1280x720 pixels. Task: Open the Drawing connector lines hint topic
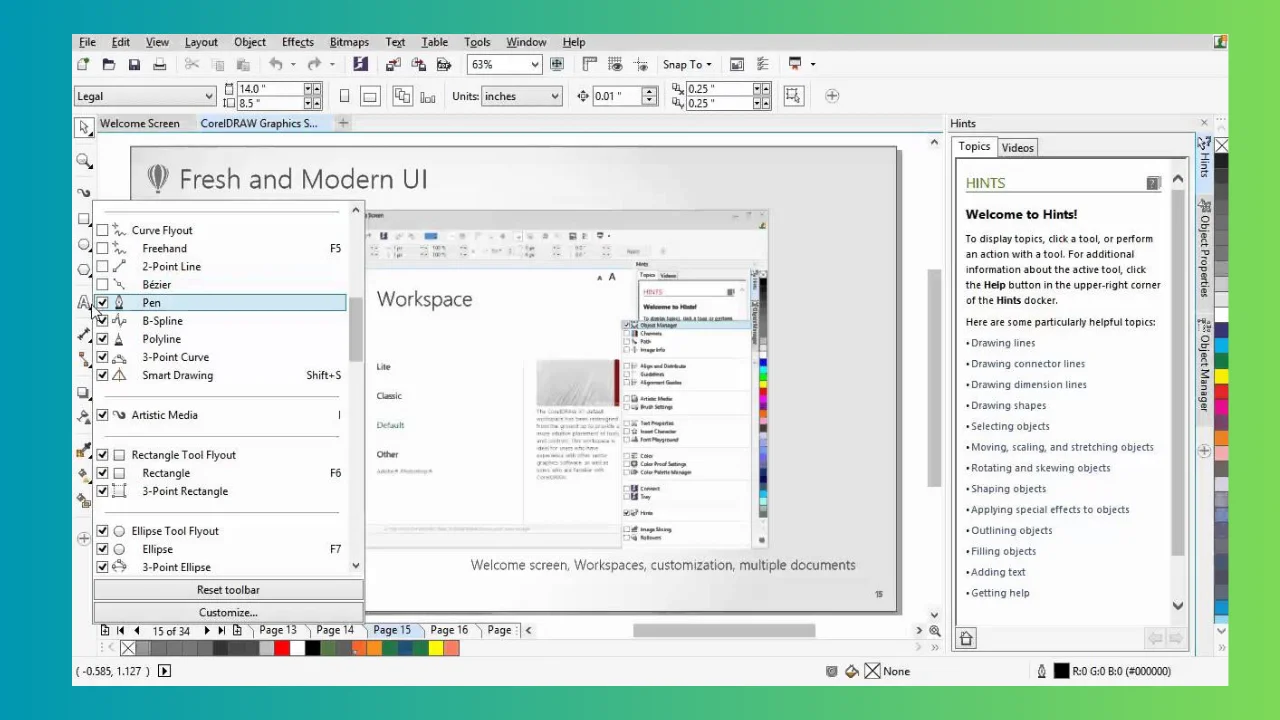click(x=1027, y=364)
